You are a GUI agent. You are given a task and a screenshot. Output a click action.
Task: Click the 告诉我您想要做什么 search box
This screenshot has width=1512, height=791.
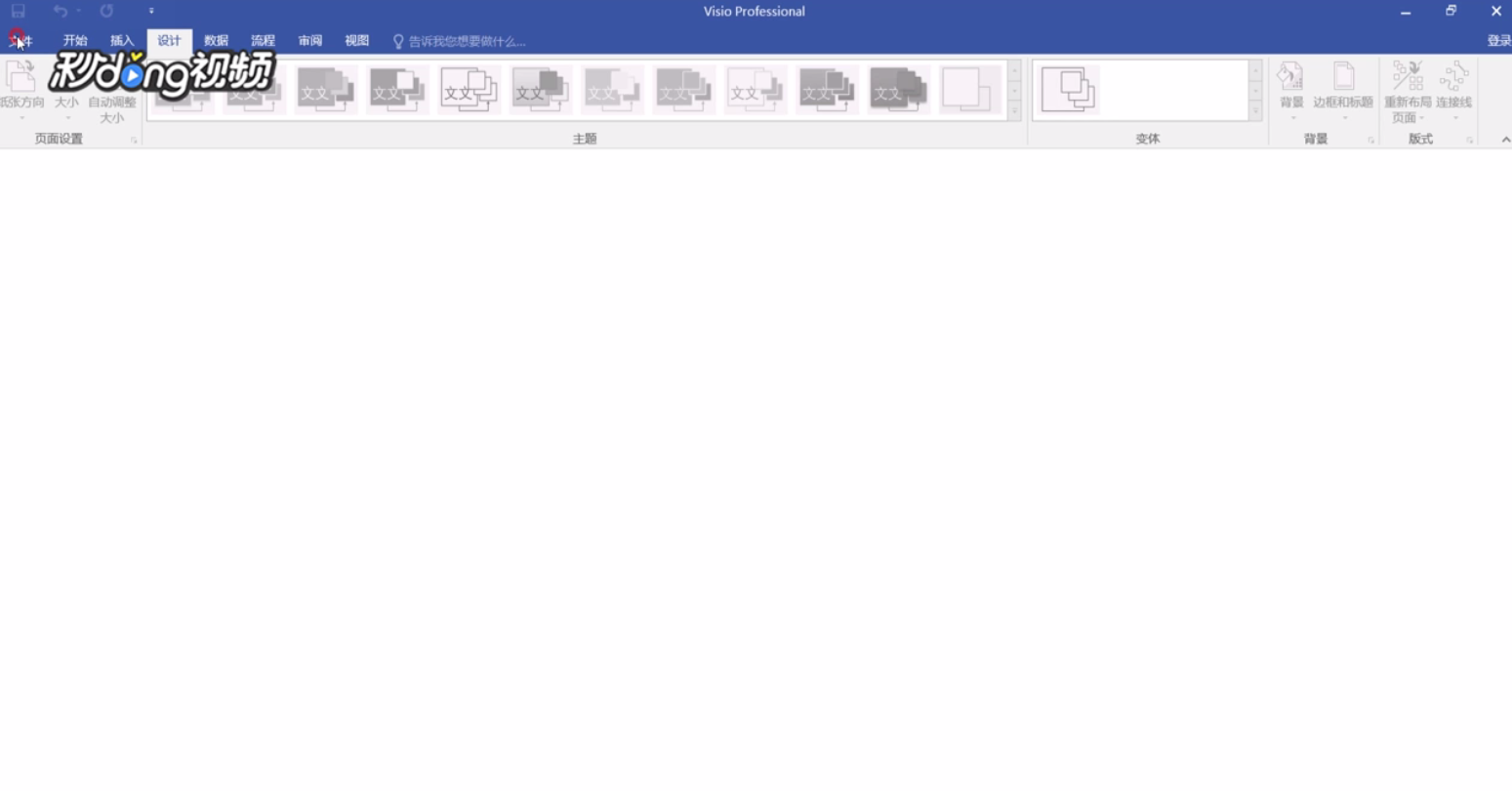coord(467,41)
